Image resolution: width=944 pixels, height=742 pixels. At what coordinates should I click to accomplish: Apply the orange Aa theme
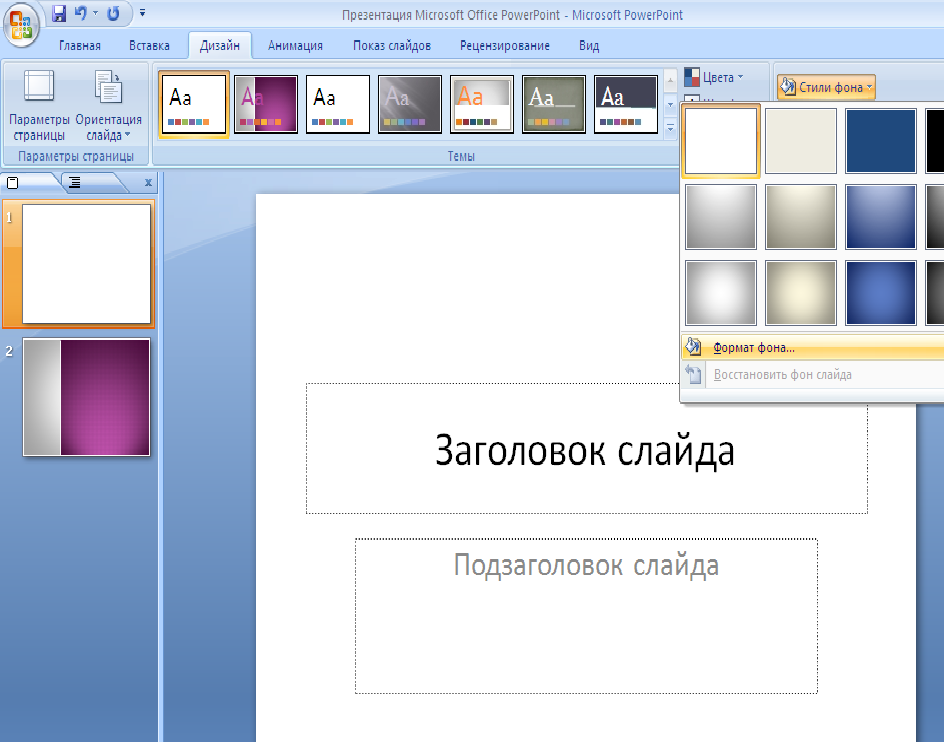482,104
